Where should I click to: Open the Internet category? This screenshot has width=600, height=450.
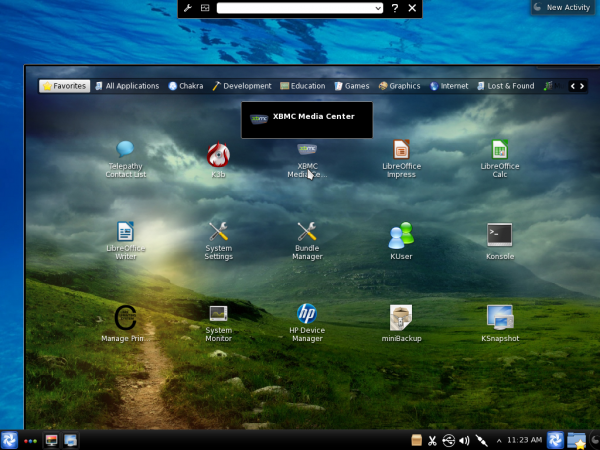pos(449,86)
